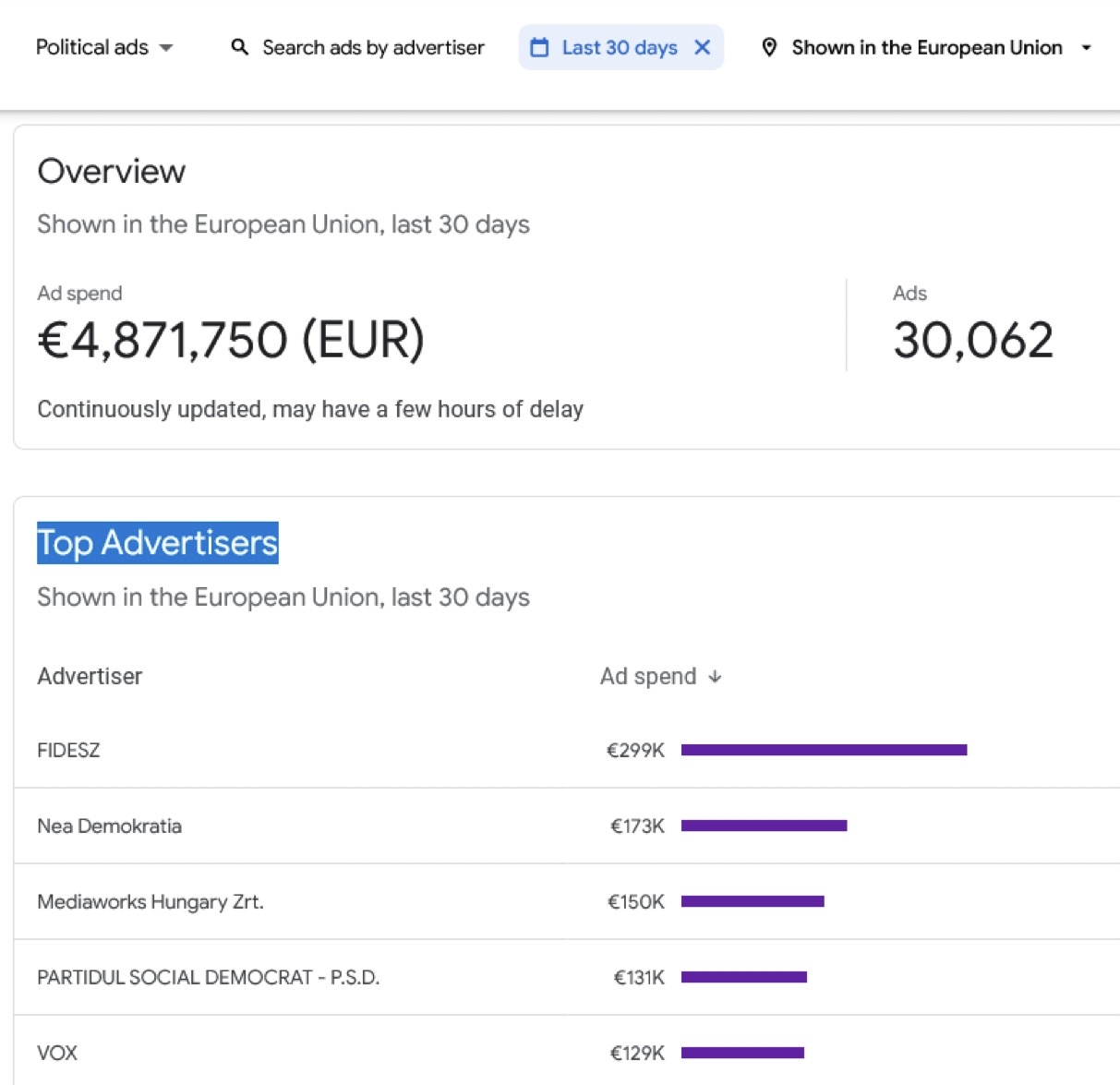
Task: Click the highlighted Top Advertisers heading
Action: 157,543
